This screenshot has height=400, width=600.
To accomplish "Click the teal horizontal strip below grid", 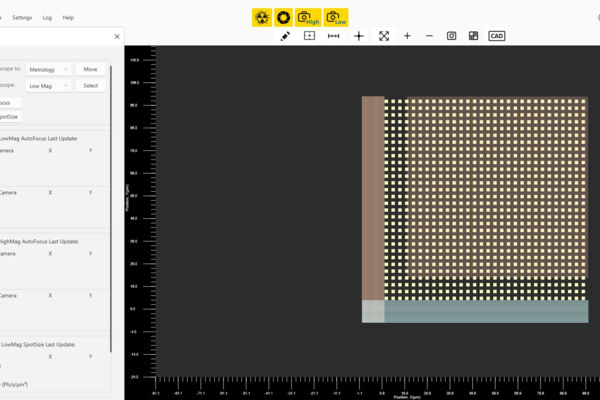I will (486, 311).
